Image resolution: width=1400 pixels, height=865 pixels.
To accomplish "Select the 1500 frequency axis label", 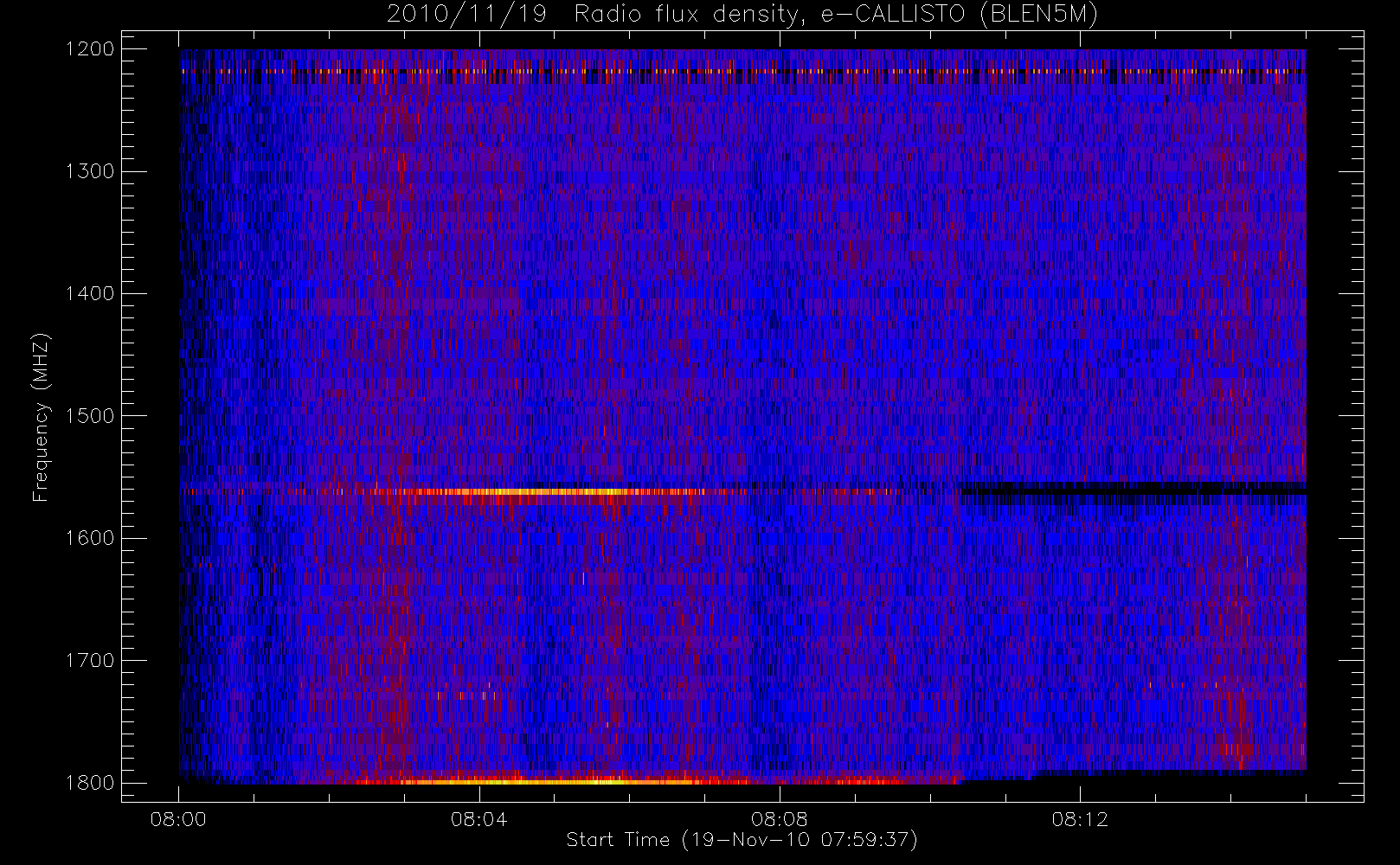I will (x=90, y=416).
